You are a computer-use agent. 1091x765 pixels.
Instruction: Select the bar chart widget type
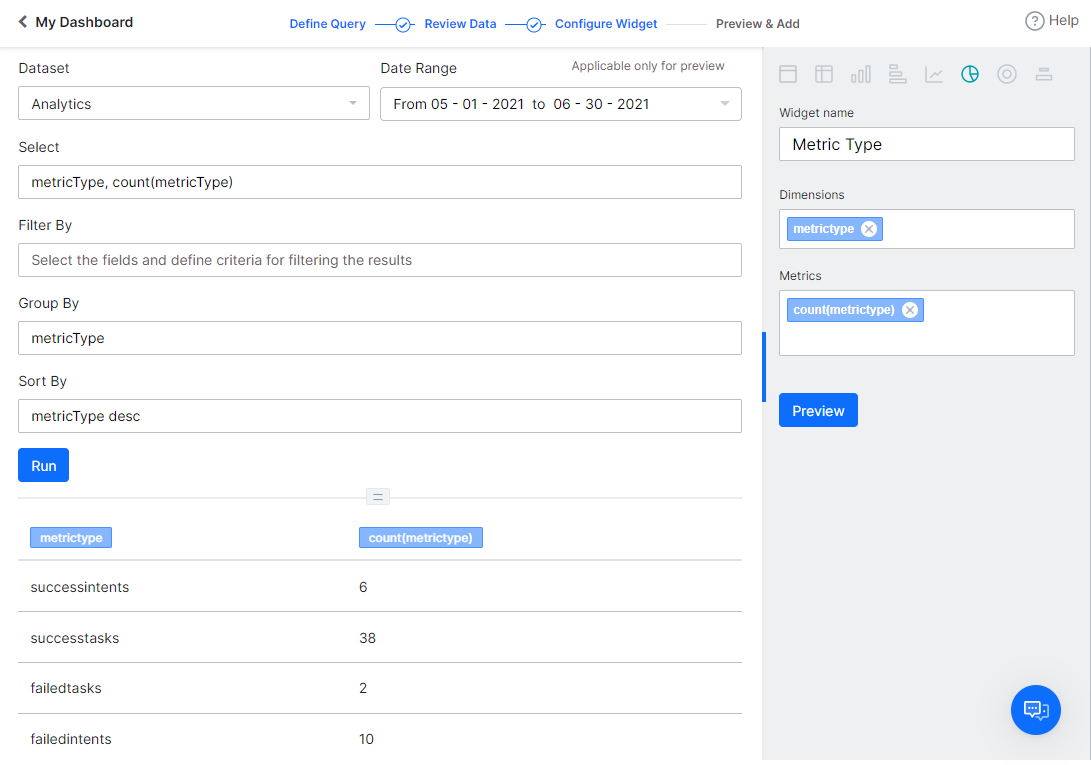point(860,73)
